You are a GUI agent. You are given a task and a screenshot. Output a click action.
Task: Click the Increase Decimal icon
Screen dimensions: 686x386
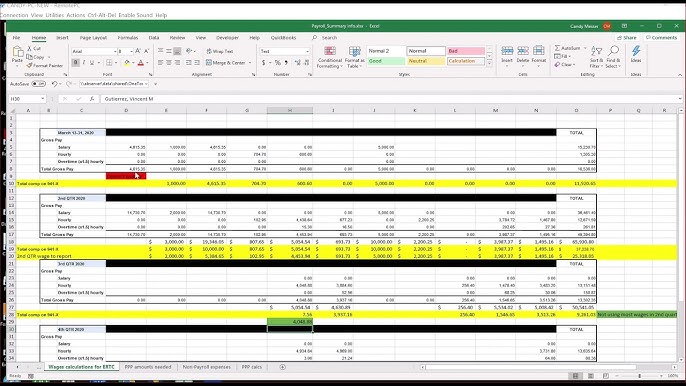pos(297,63)
